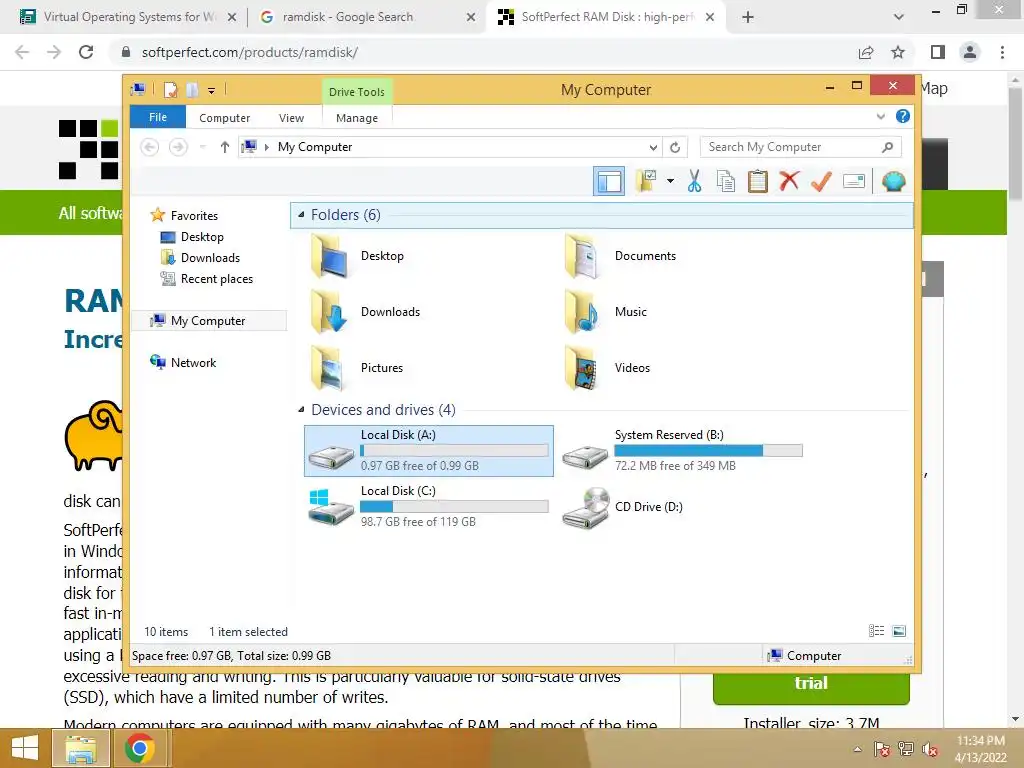Image resolution: width=1024 pixels, height=768 pixels.
Task: Click the folder options icon with checkmark
Action: (x=647, y=181)
